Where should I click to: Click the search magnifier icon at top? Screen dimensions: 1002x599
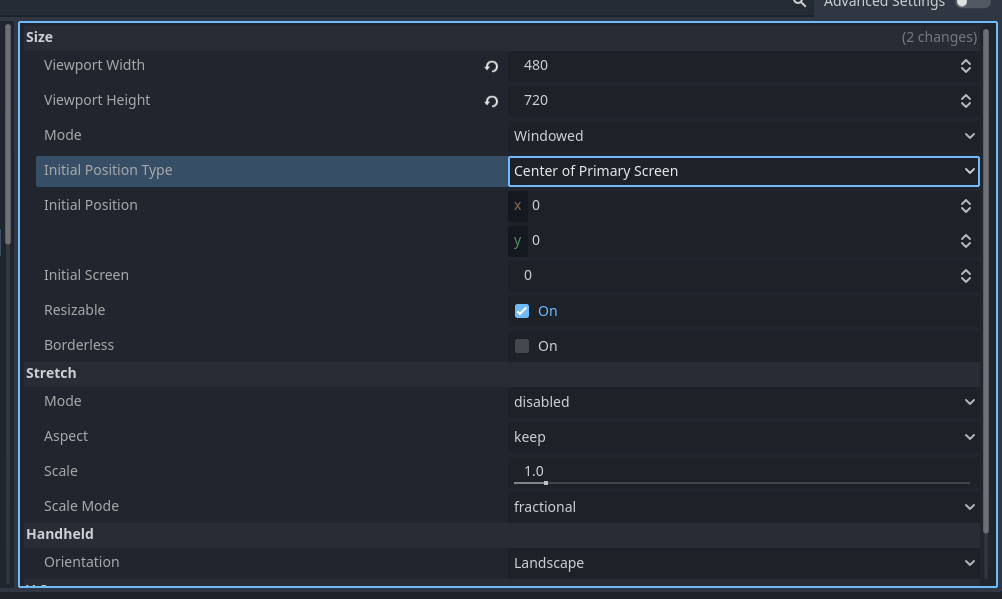click(799, 4)
